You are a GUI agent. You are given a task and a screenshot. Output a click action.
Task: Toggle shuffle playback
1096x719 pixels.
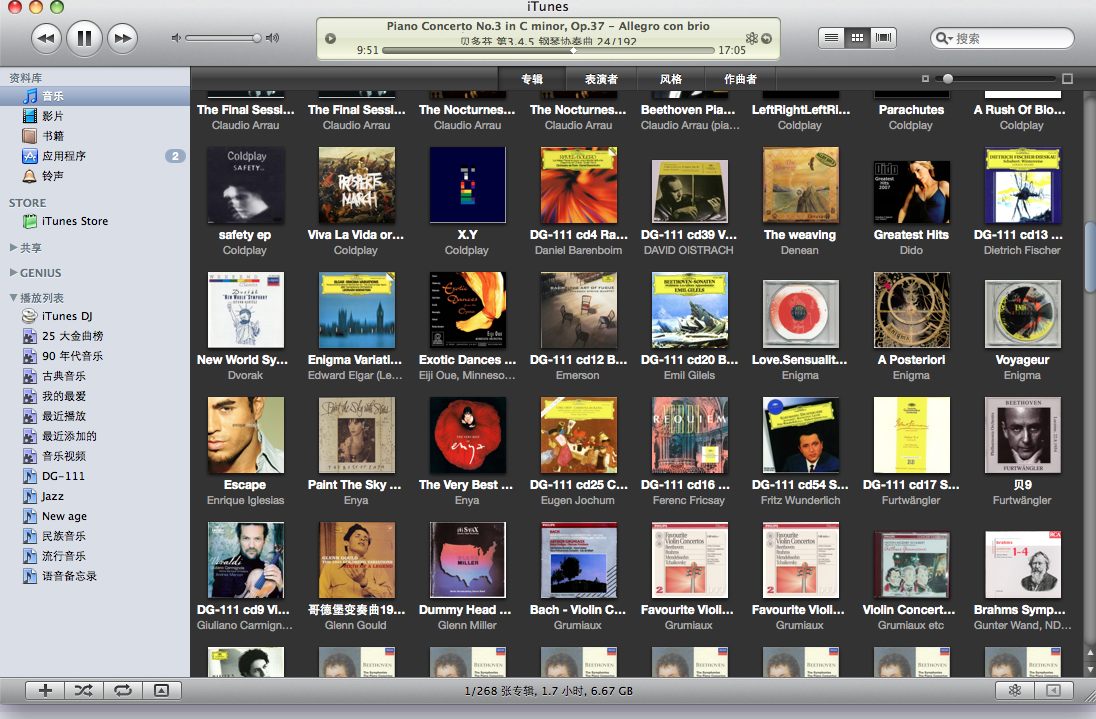84,690
